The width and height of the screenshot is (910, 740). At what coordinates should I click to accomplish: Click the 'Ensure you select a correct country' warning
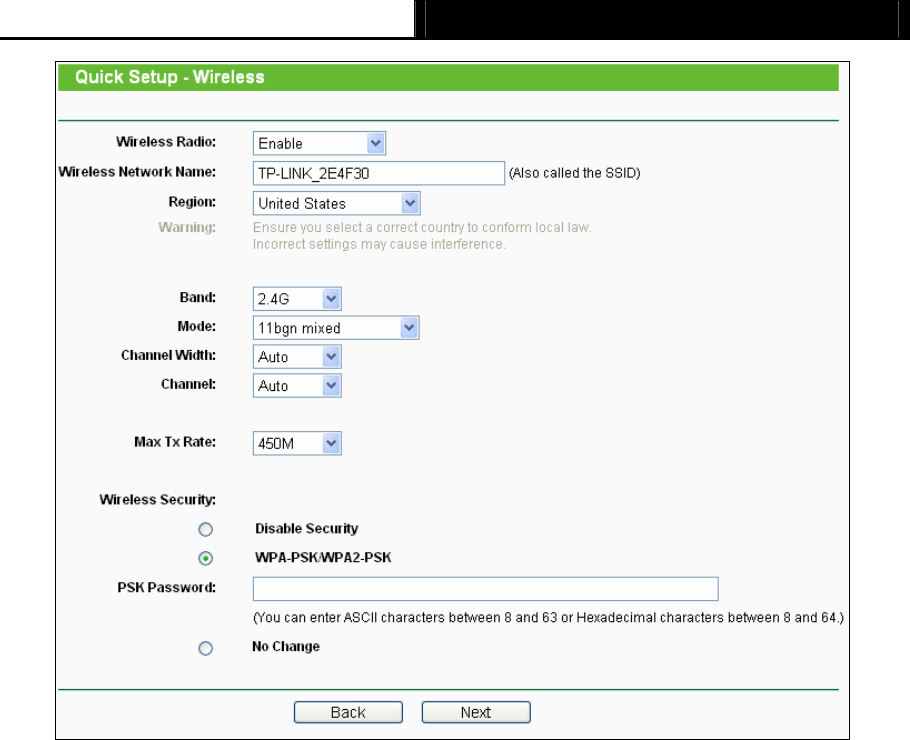pos(422,228)
